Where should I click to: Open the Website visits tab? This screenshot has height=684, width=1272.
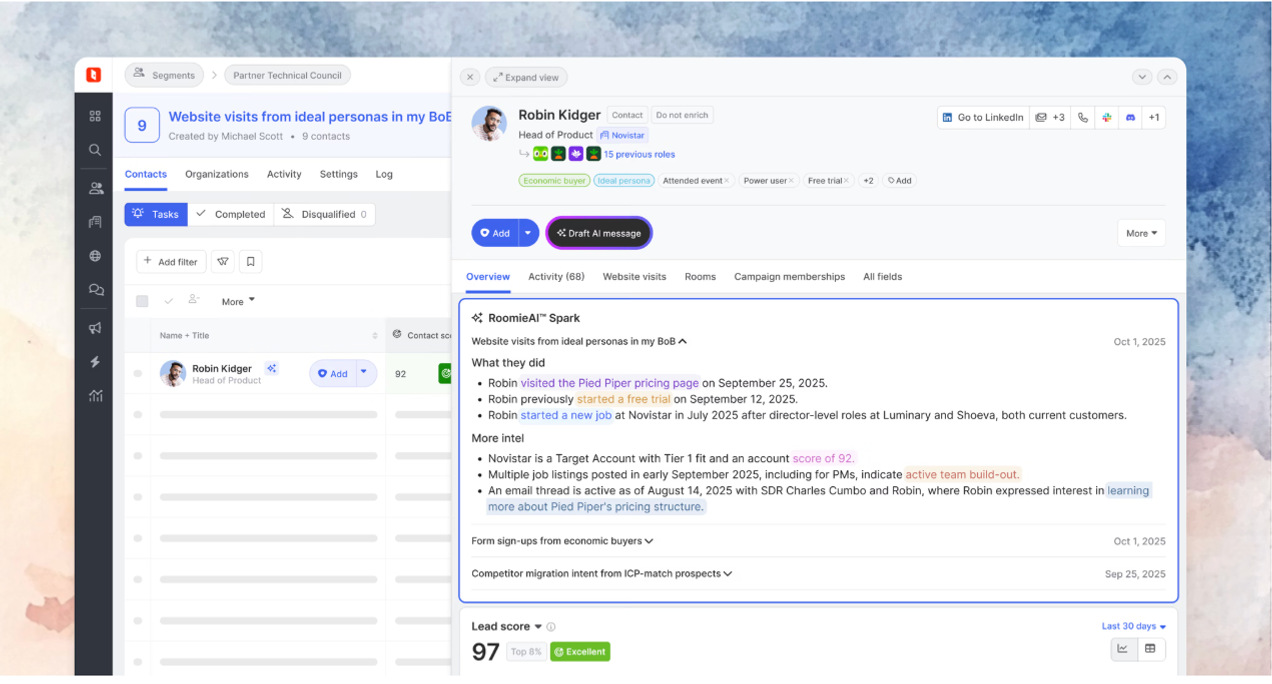(x=634, y=277)
